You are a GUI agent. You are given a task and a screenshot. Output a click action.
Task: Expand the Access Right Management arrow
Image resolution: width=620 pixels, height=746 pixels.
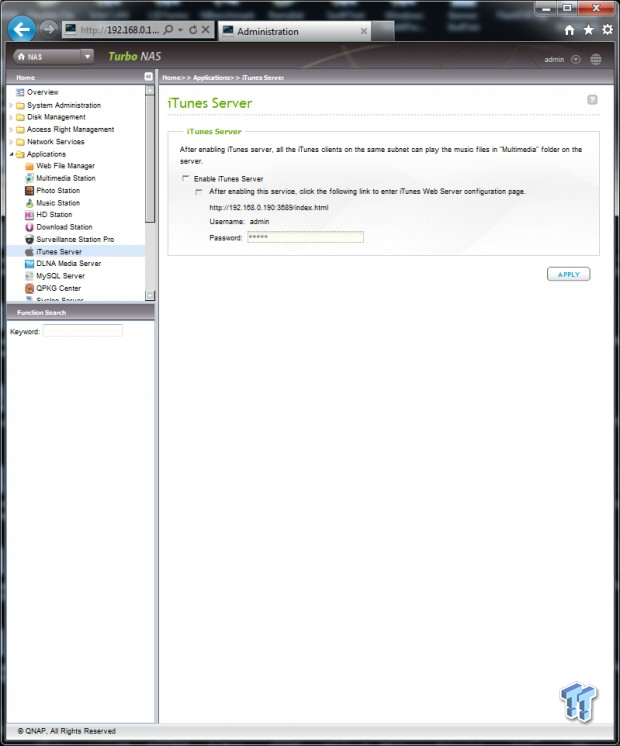coord(11,129)
